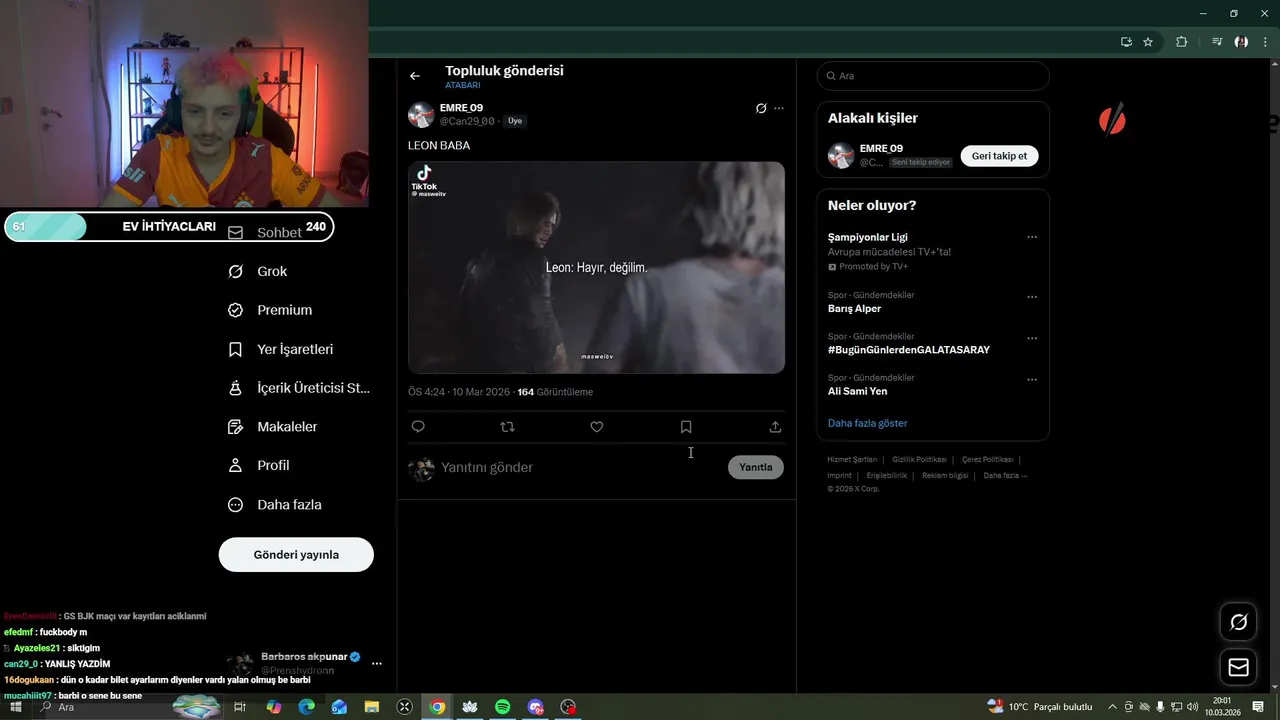This screenshot has width=1280, height=720.
Task: Open EMRE_09 avatar on the post
Action: tap(421, 114)
